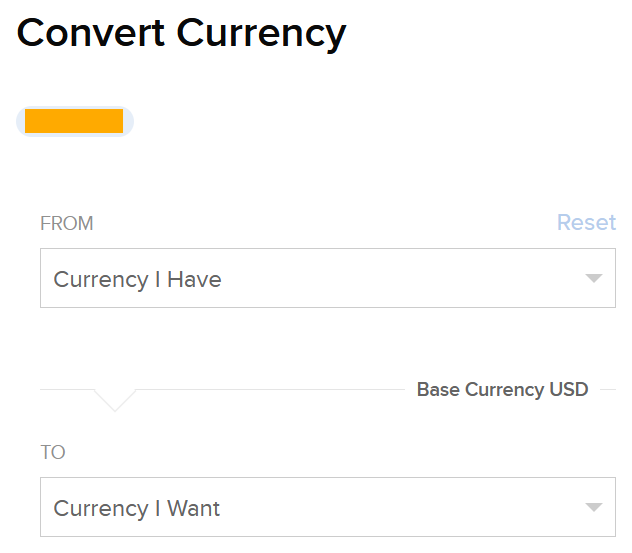Open the Currency I Have dropdown
This screenshot has height=553, width=632.
click(x=327, y=279)
